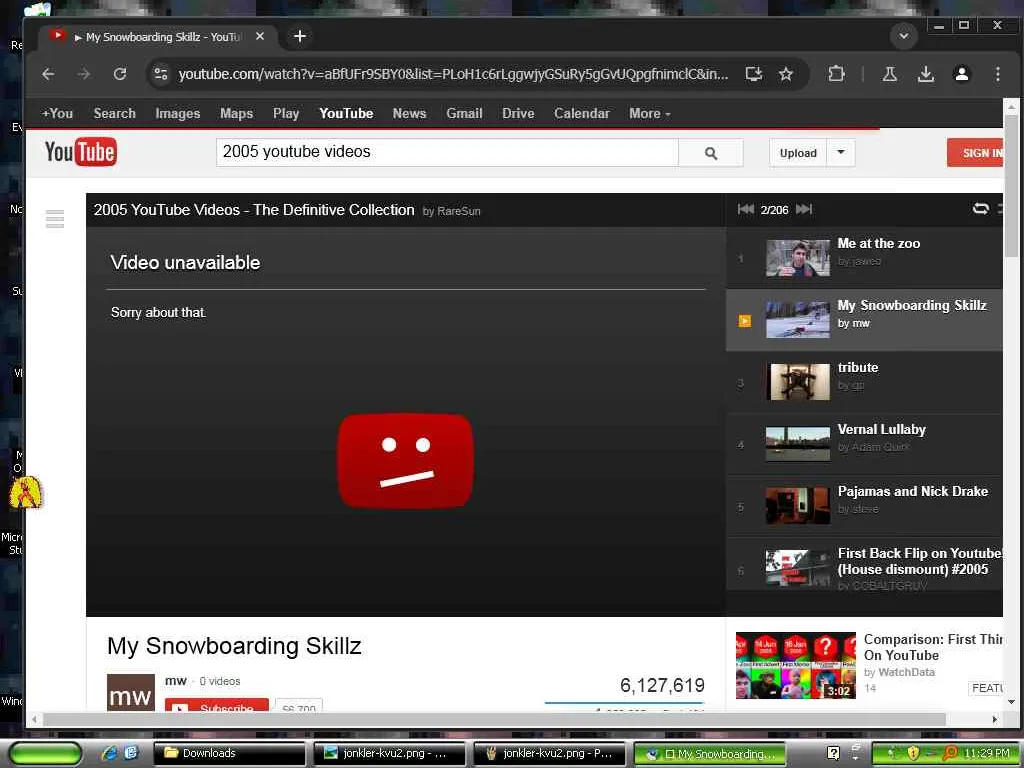
Task: Open Calendar in Google bar
Action: [581, 114]
